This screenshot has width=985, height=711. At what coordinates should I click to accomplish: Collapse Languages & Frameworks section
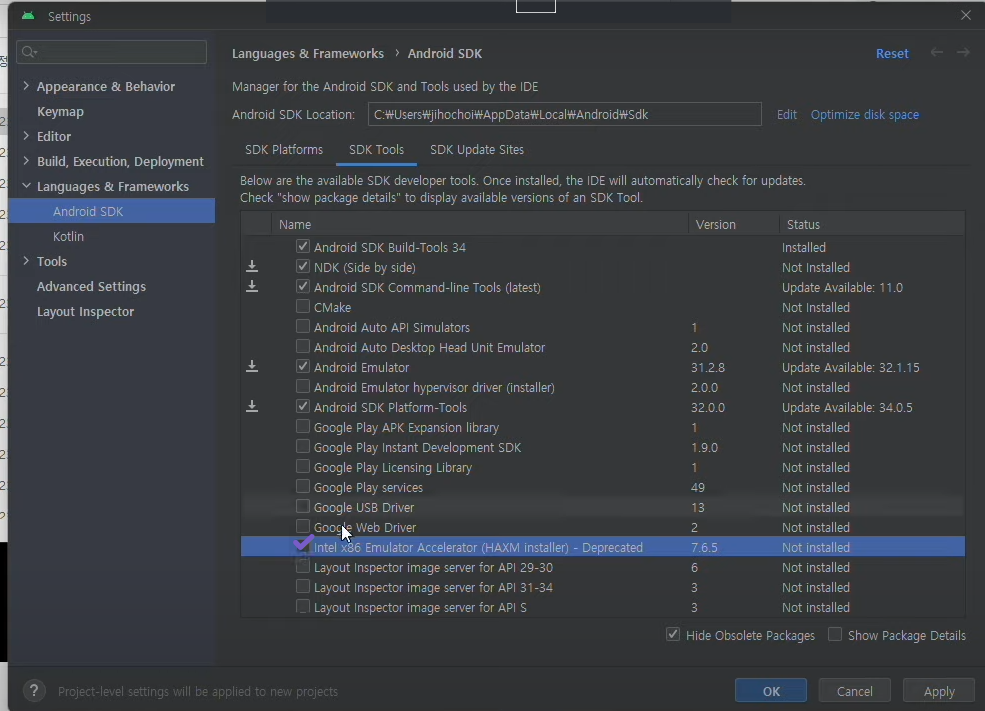[26, 186]
